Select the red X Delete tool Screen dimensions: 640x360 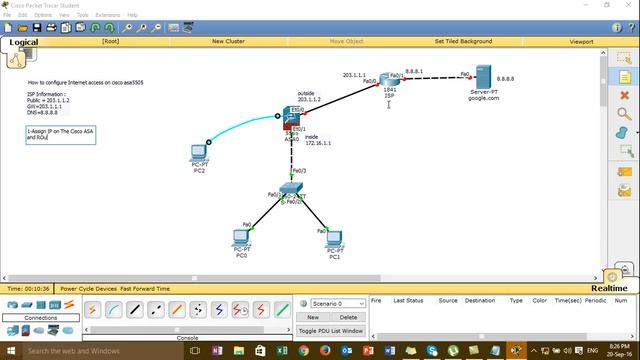[x=624, y=95]
